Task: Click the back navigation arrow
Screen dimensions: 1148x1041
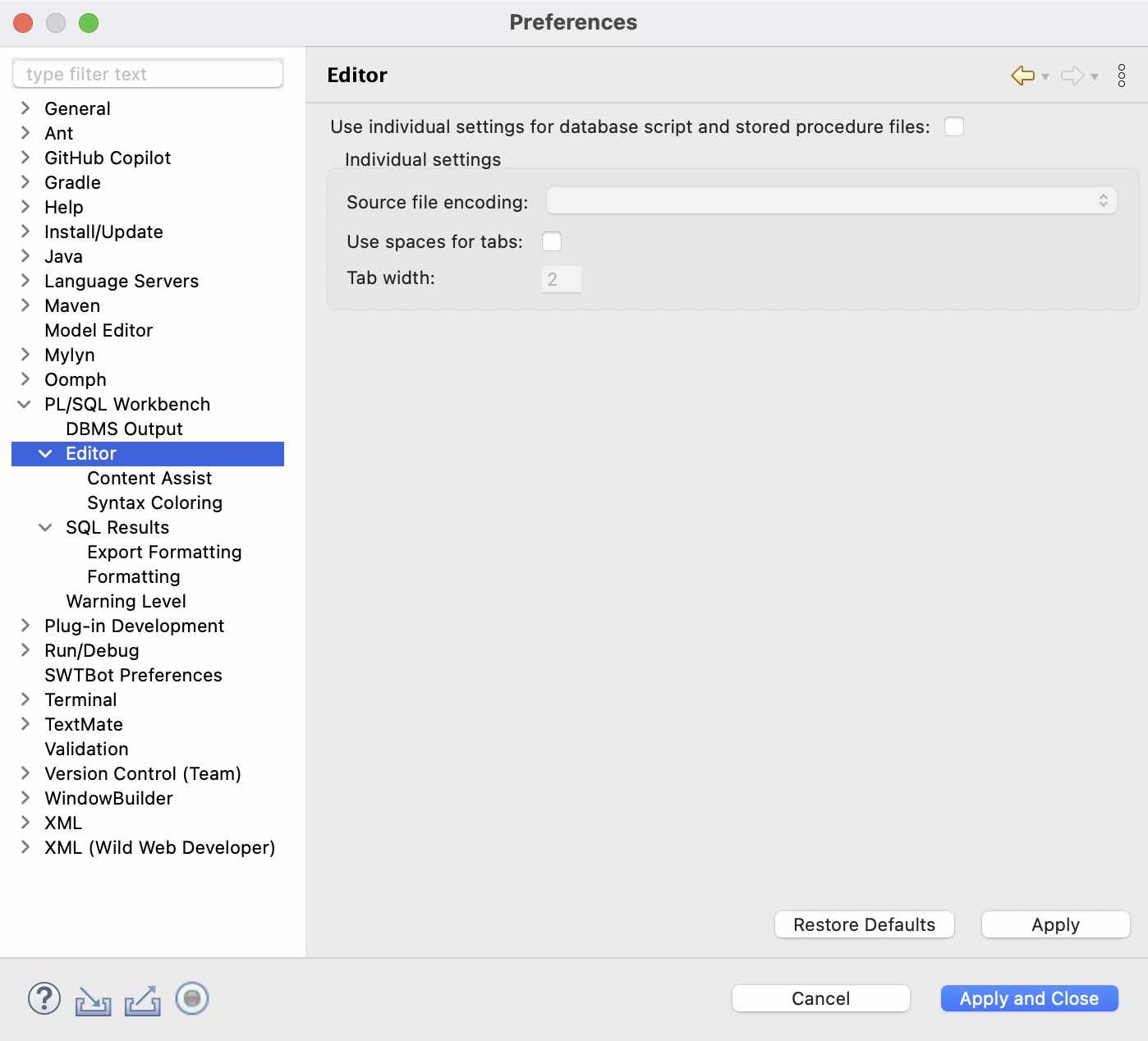Action: [1022, 76]
